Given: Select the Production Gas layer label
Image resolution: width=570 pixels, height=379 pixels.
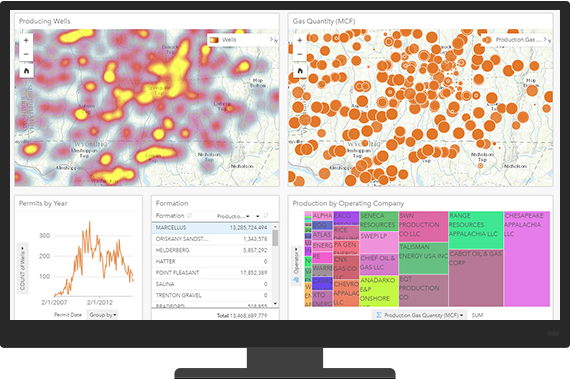Looking at the screenshot, I should pyautogui.click(x=518, y=40).
